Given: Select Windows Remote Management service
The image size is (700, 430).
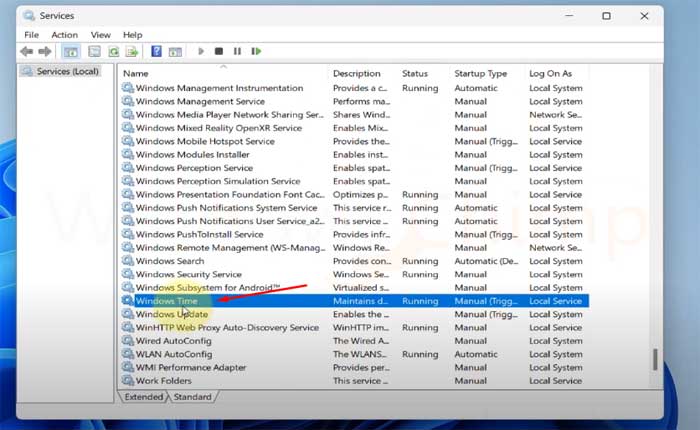Looking at the screenshot, I should (x=231, y=248).
